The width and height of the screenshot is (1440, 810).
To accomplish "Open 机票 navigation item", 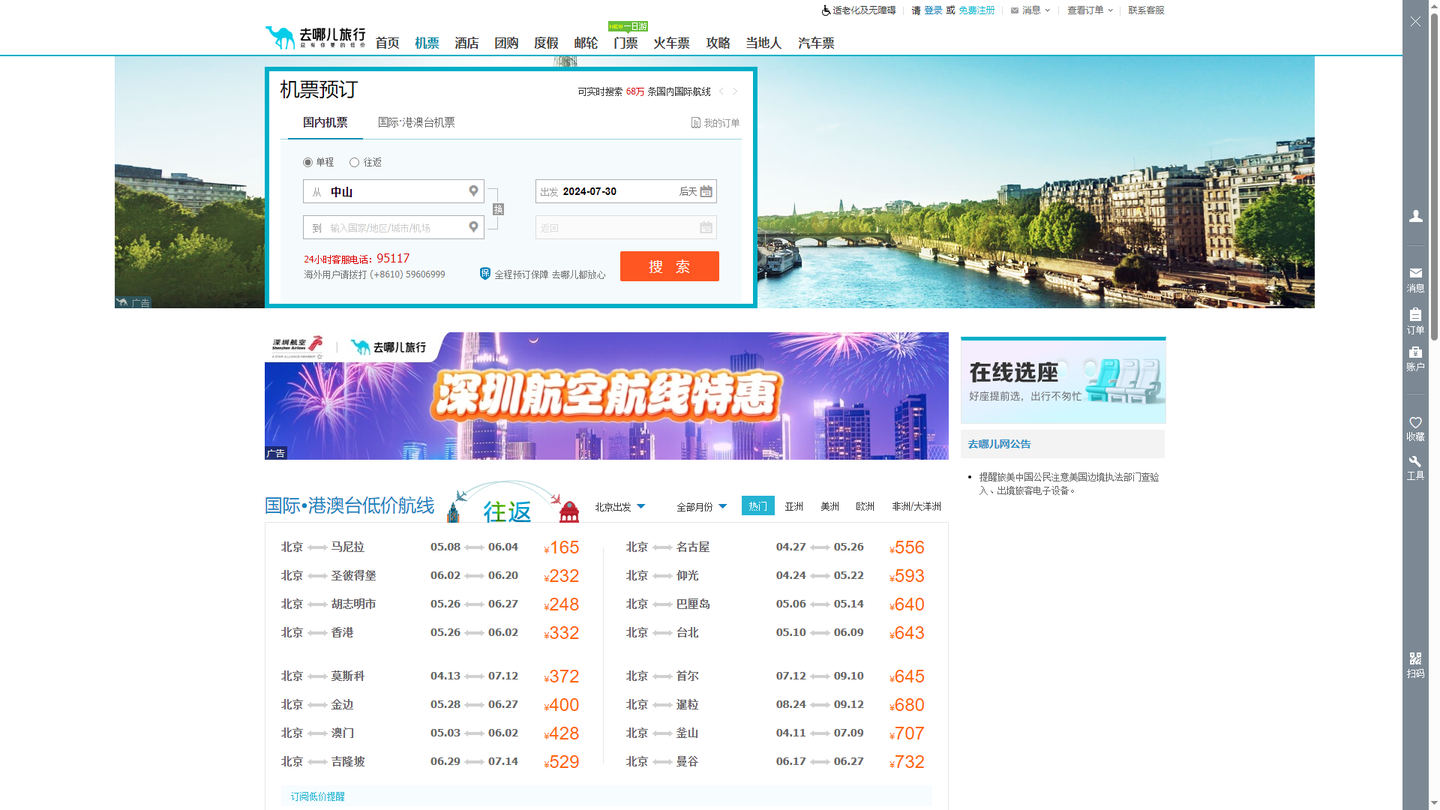I will (427, 43).
